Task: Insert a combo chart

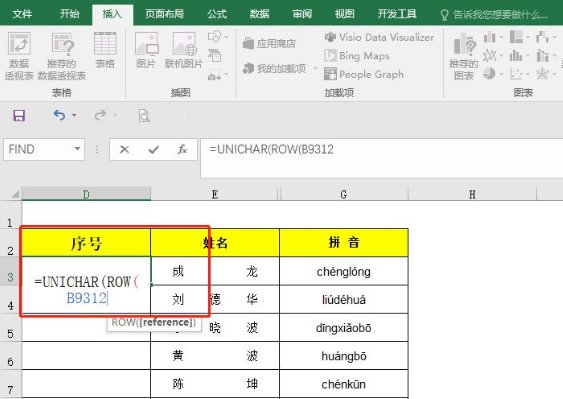Action: (x=542, y=56)
